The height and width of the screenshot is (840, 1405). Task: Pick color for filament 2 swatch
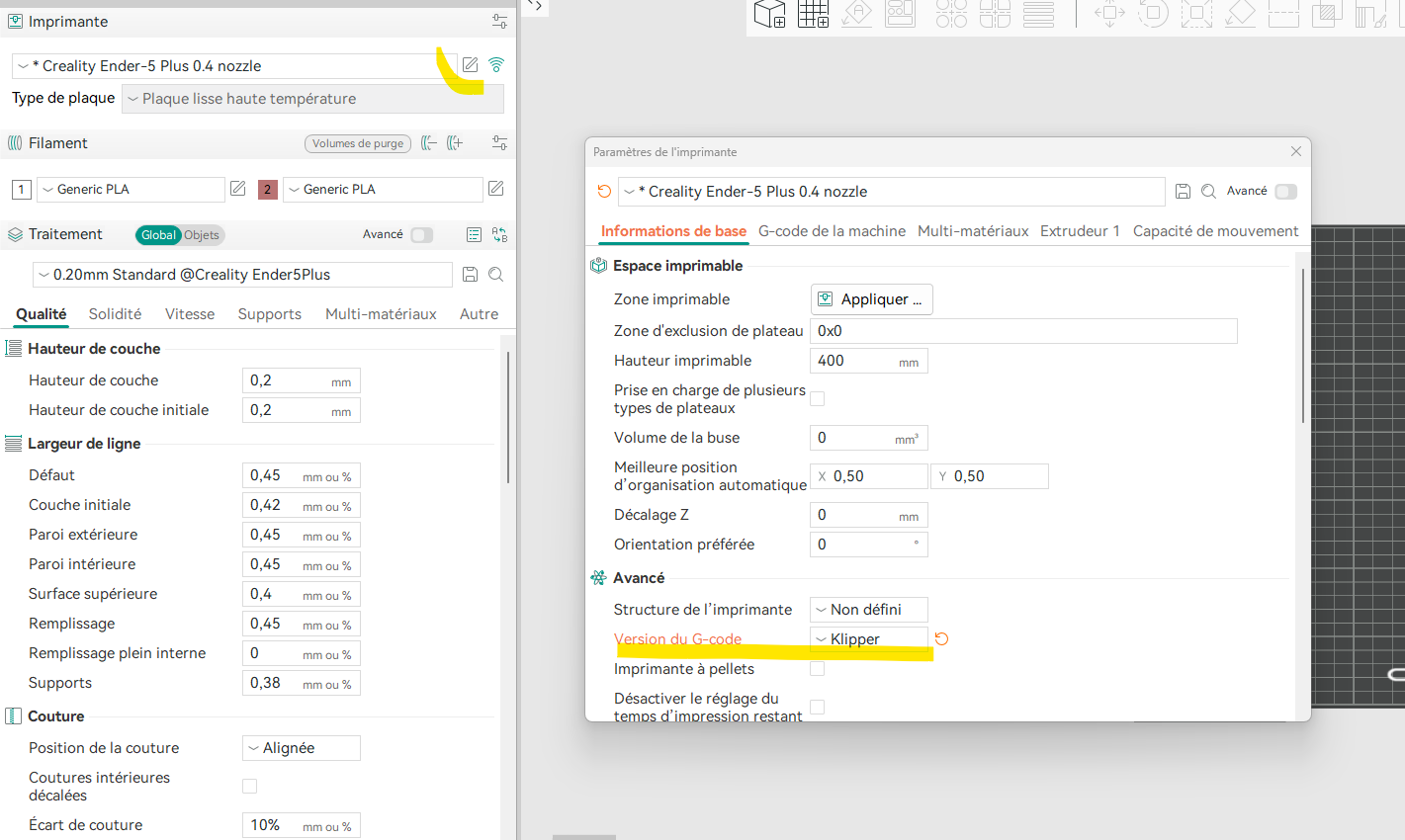pyautogui.click(x=267, y=189)
